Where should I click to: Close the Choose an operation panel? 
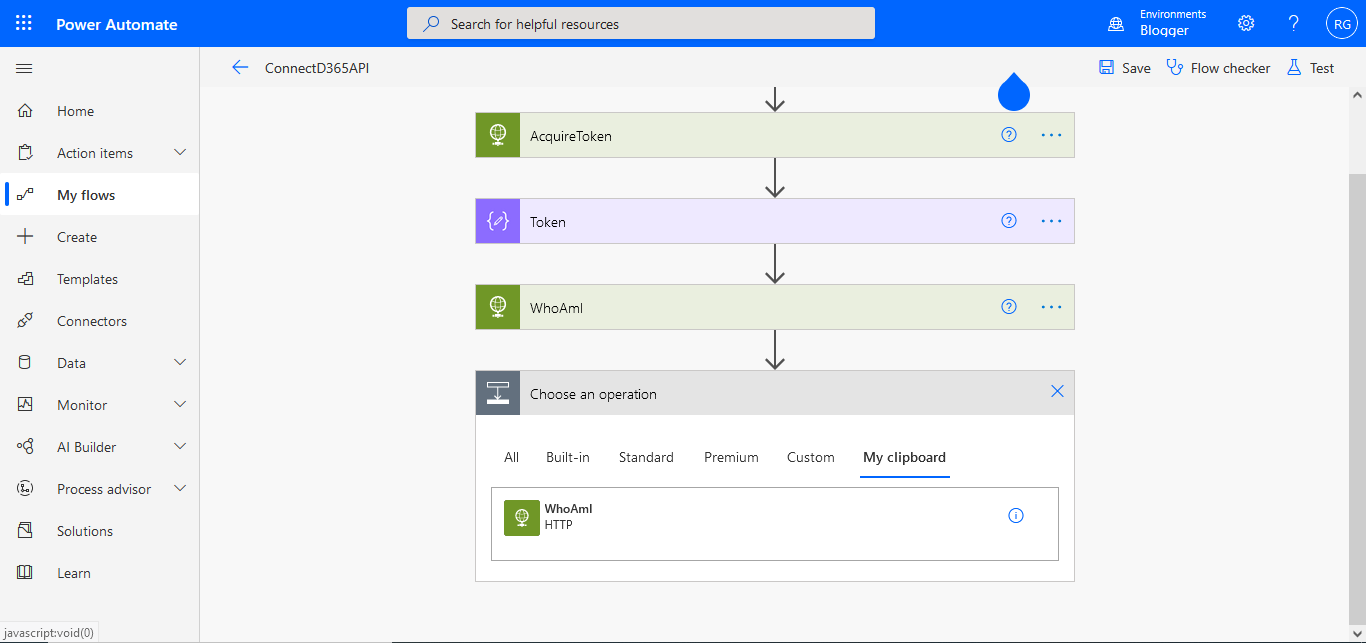[x=1057, y=392]
